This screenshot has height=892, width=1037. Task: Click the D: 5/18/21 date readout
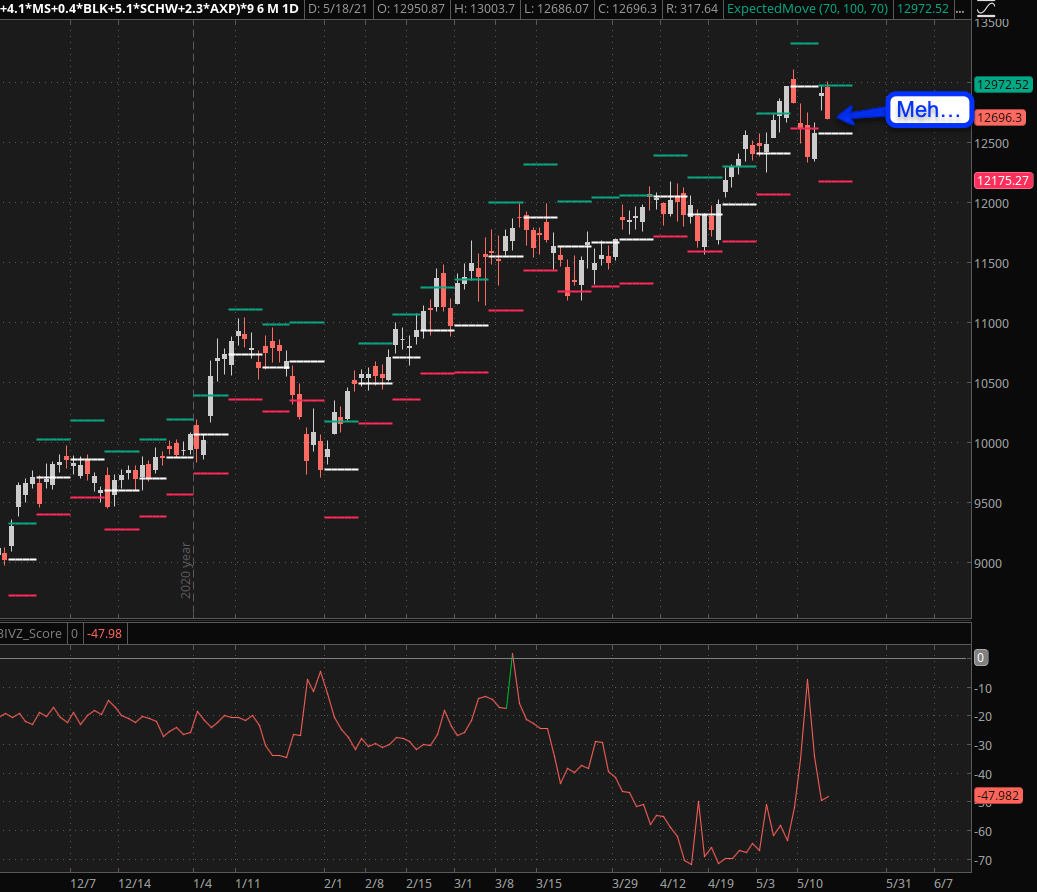[x=337, y=9]
